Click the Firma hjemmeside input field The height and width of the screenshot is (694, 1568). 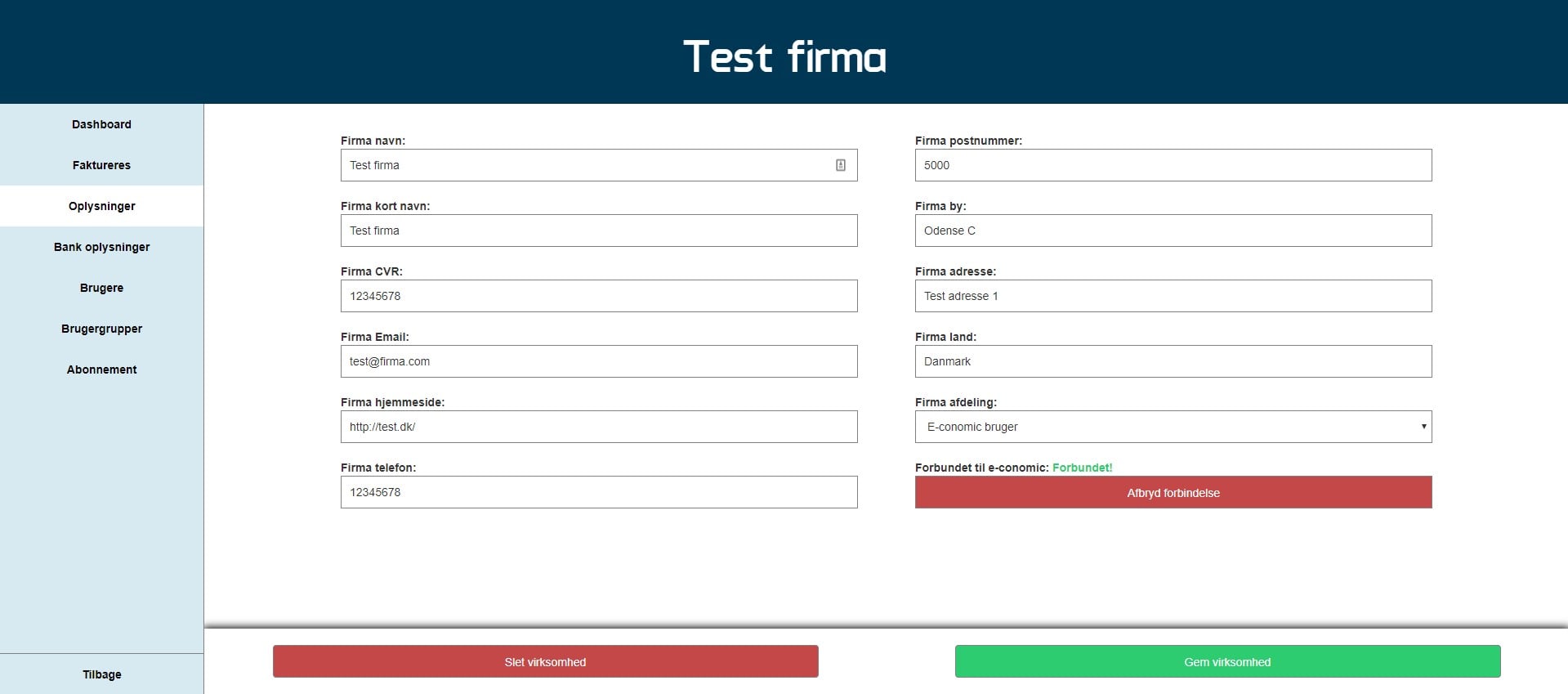tap(598, 427)
